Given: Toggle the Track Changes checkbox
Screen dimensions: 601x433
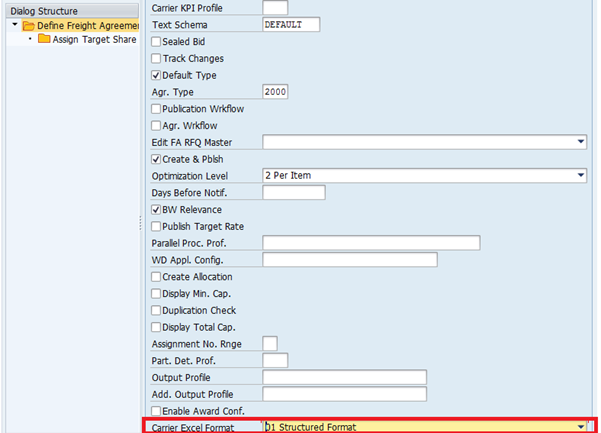Looking at the screenshot, I should click(x=156, y=59).
